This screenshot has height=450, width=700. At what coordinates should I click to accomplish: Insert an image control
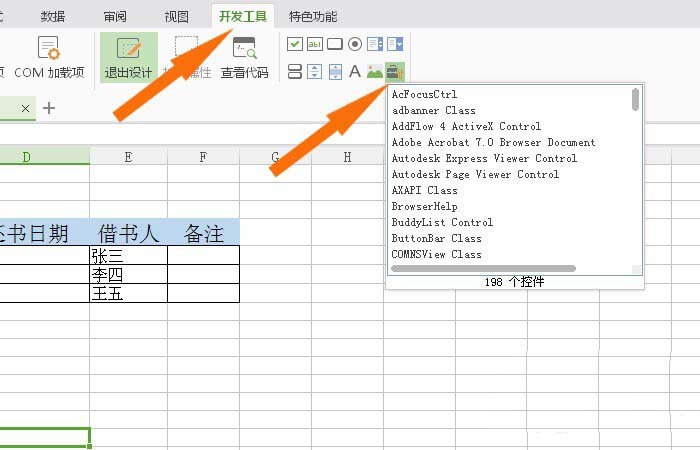click(375, 71)
